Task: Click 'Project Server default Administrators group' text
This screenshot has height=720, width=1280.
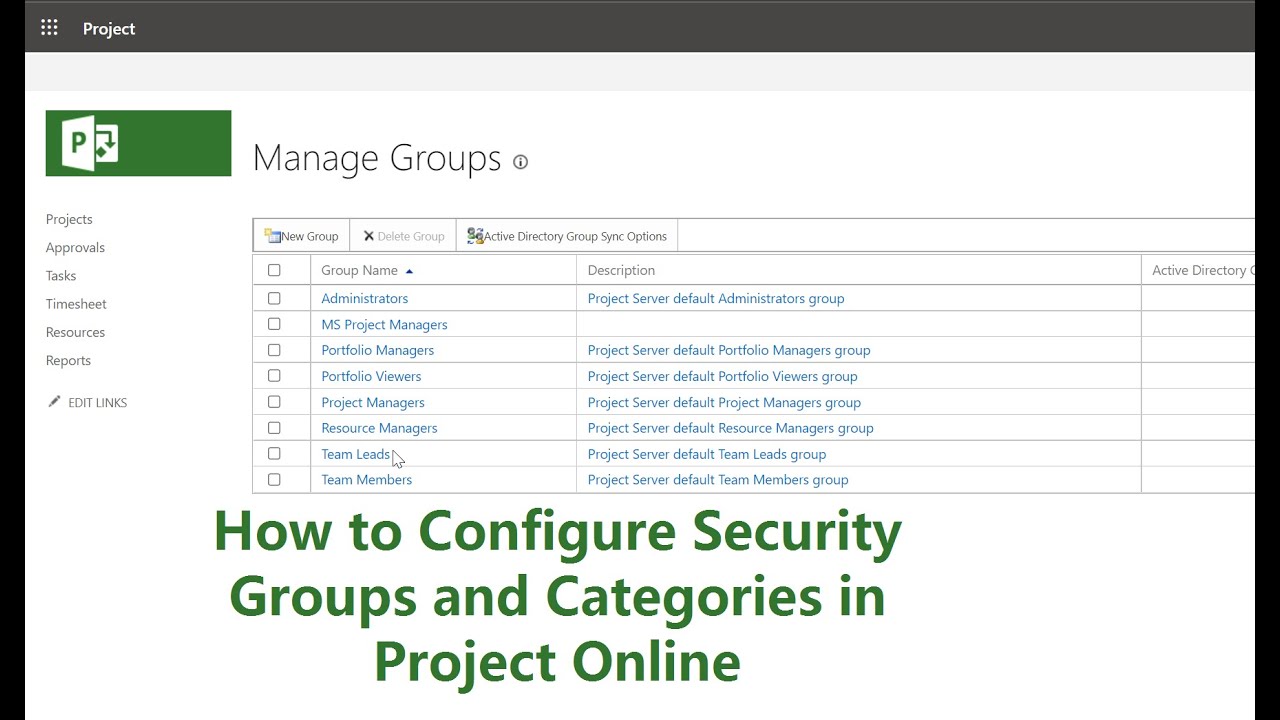Action: click(x=716, y=298)
